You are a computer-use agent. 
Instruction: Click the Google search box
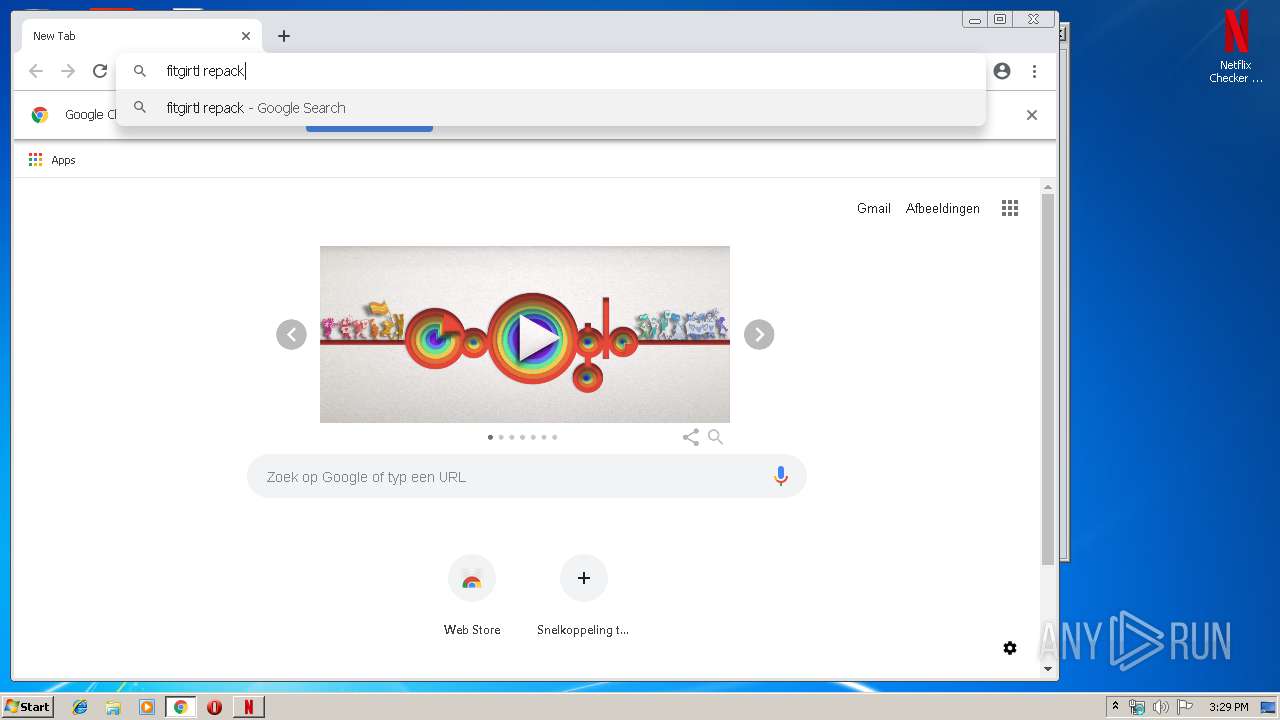pos(527,477)
